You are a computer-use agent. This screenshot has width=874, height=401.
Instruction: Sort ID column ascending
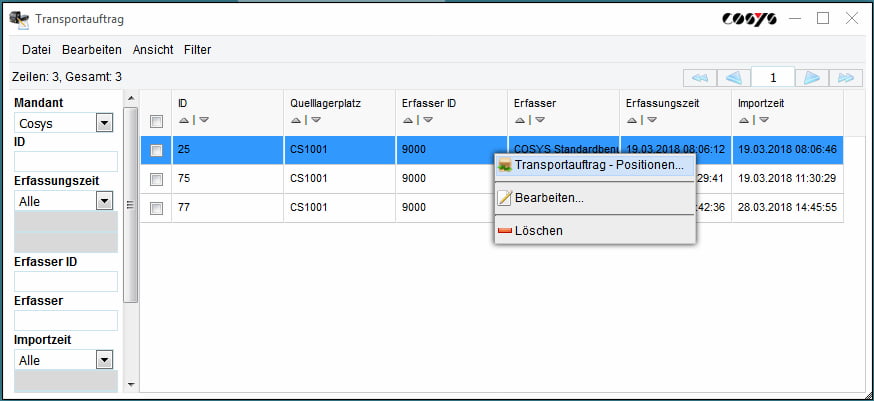pos(183,119)
